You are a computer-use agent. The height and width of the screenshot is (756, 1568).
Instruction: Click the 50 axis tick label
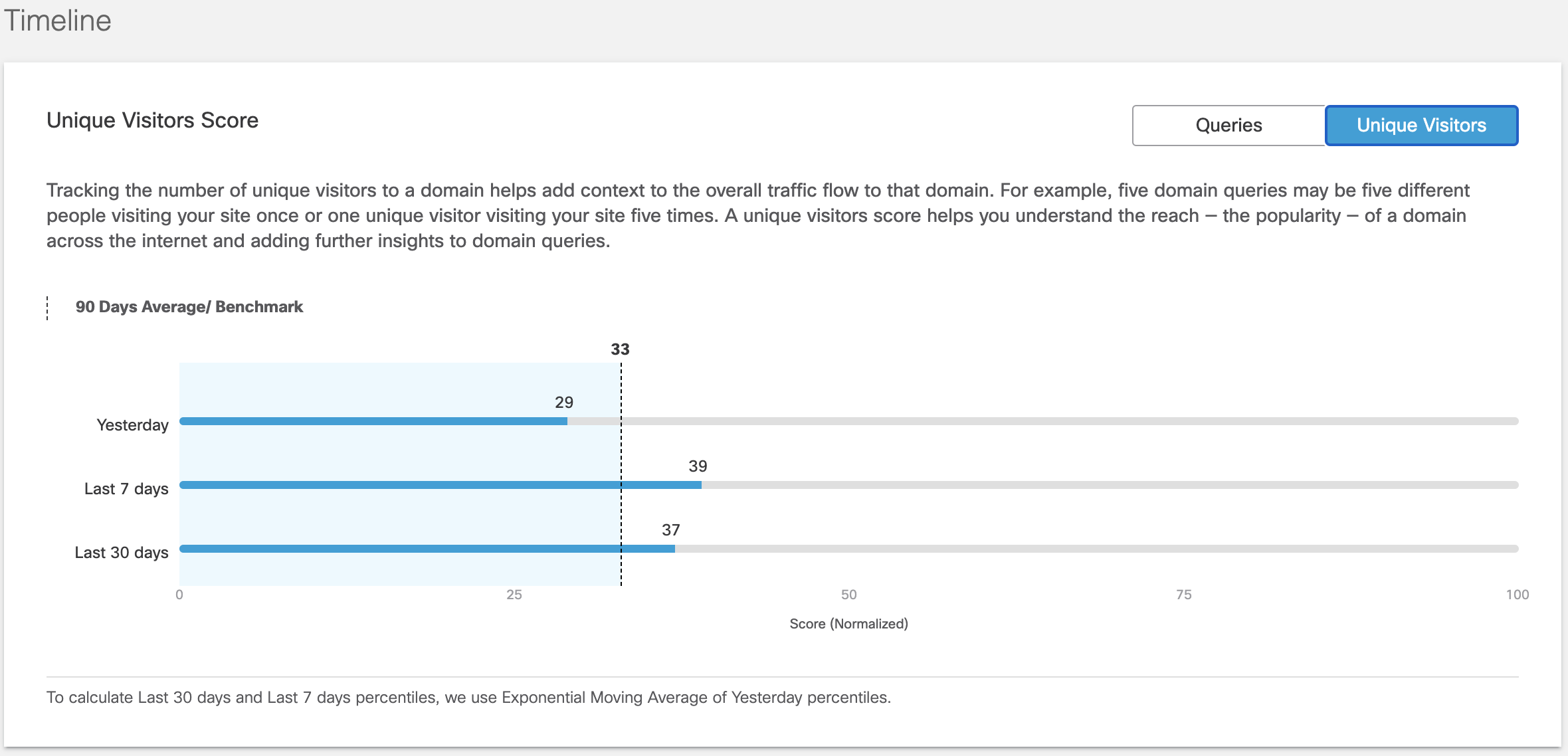[848, 595]
